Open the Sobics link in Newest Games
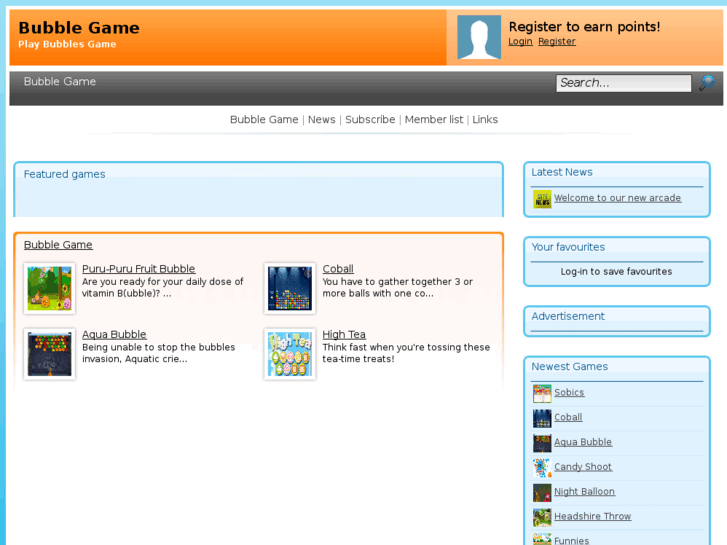This screenshot has width=727, height=545. [569, 392]
